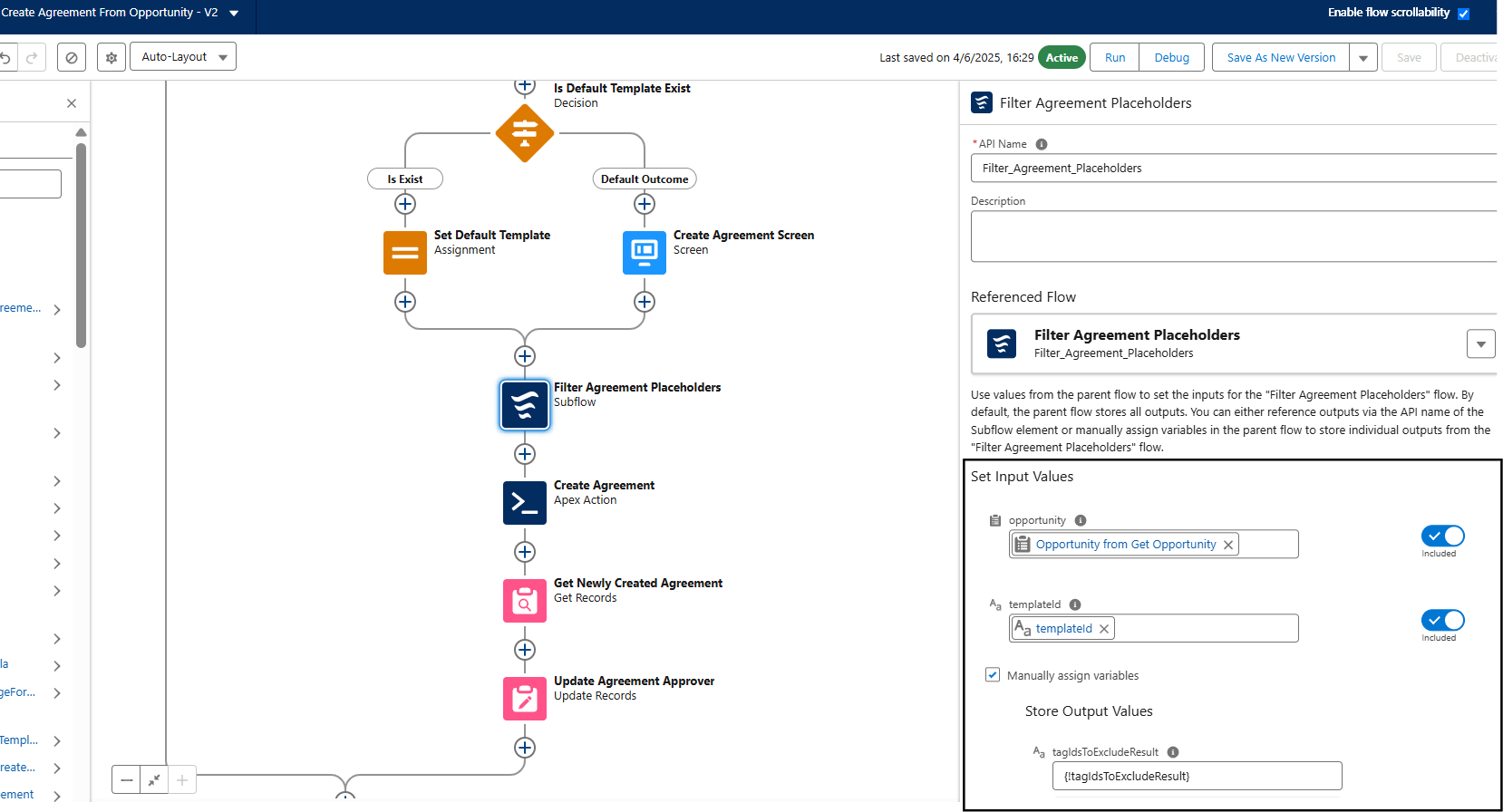Add element after Create Agreement Screen
Image resolution: width=1503 pixels, height=812 pixels.
click(645, 302)
